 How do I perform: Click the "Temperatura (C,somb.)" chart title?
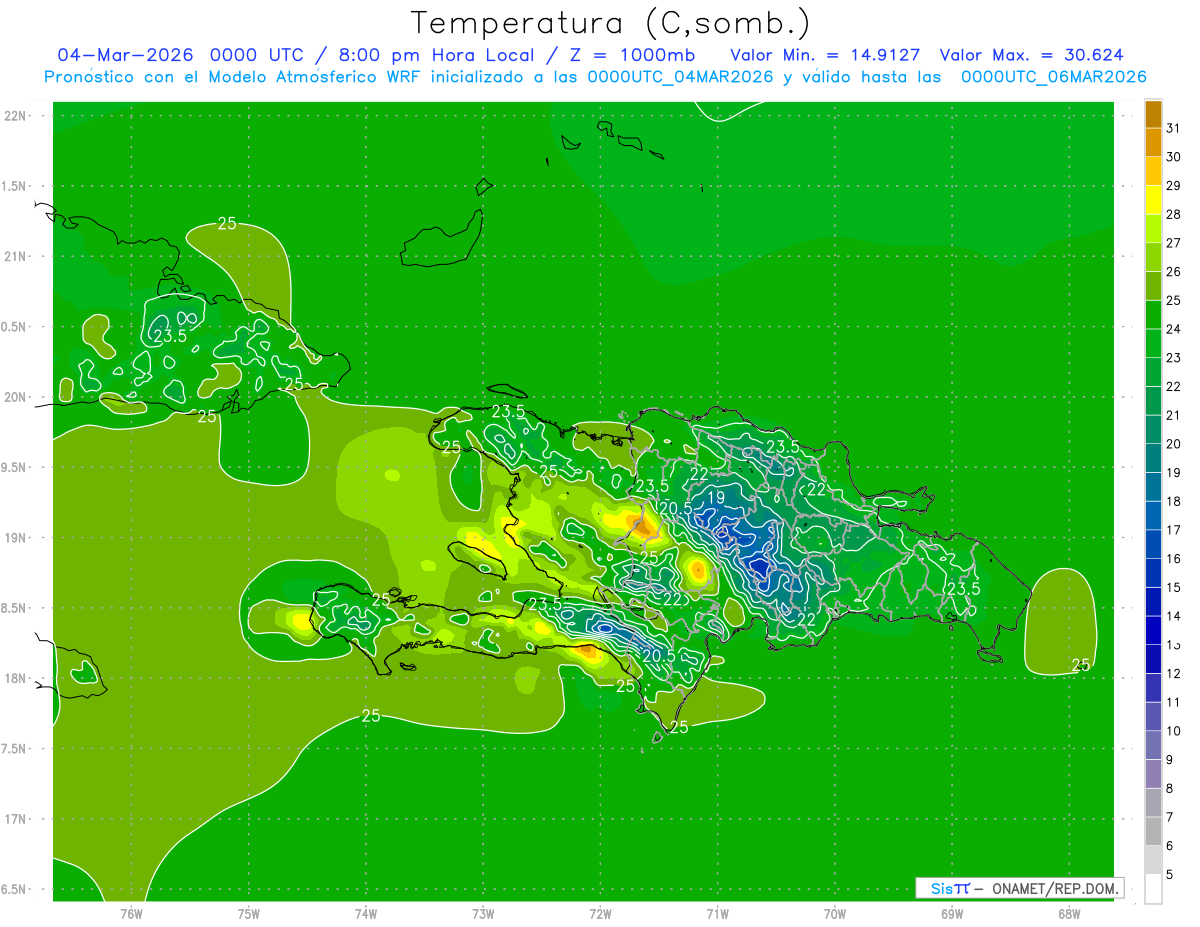click(x=611, y=23)
